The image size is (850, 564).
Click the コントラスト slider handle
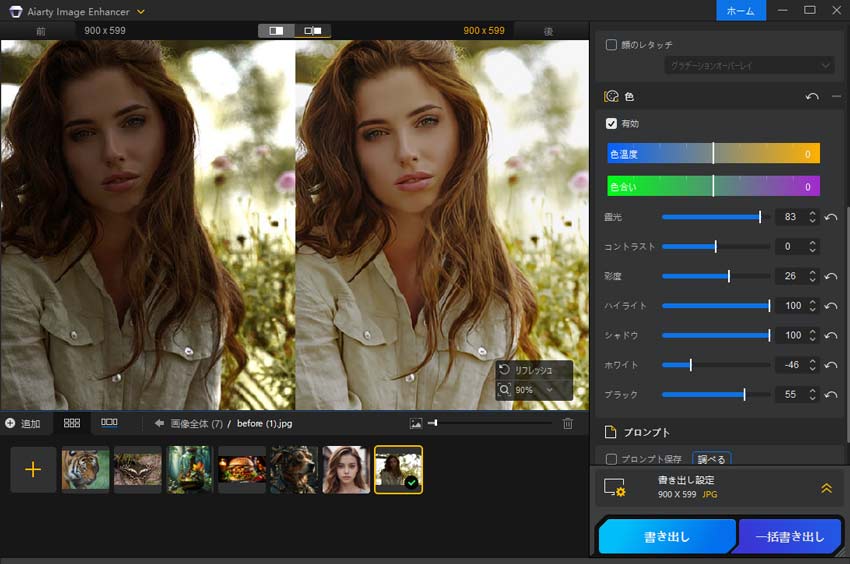(x=716, y=247)
